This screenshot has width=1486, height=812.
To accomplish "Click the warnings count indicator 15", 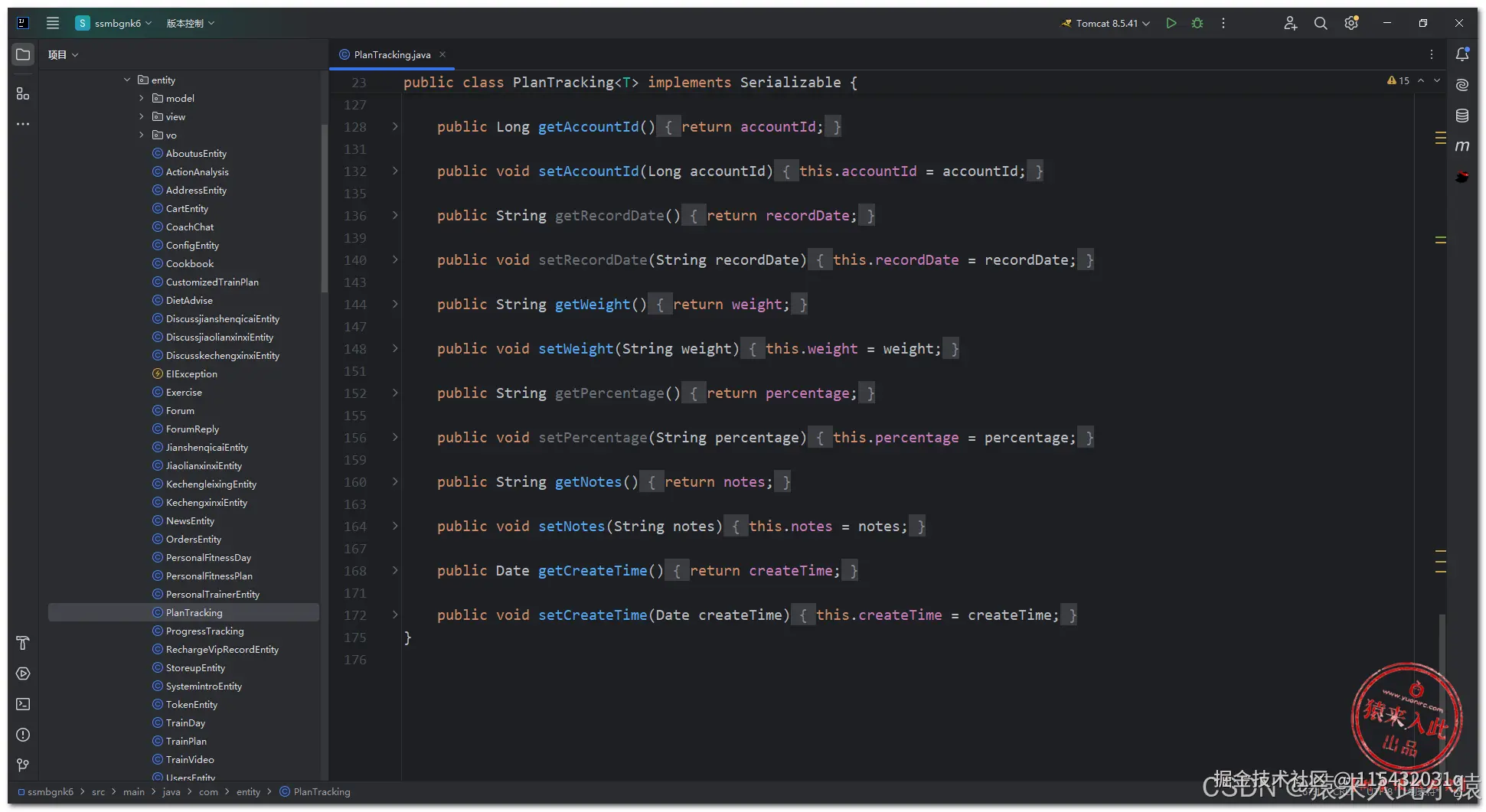I will (1398, 80).
